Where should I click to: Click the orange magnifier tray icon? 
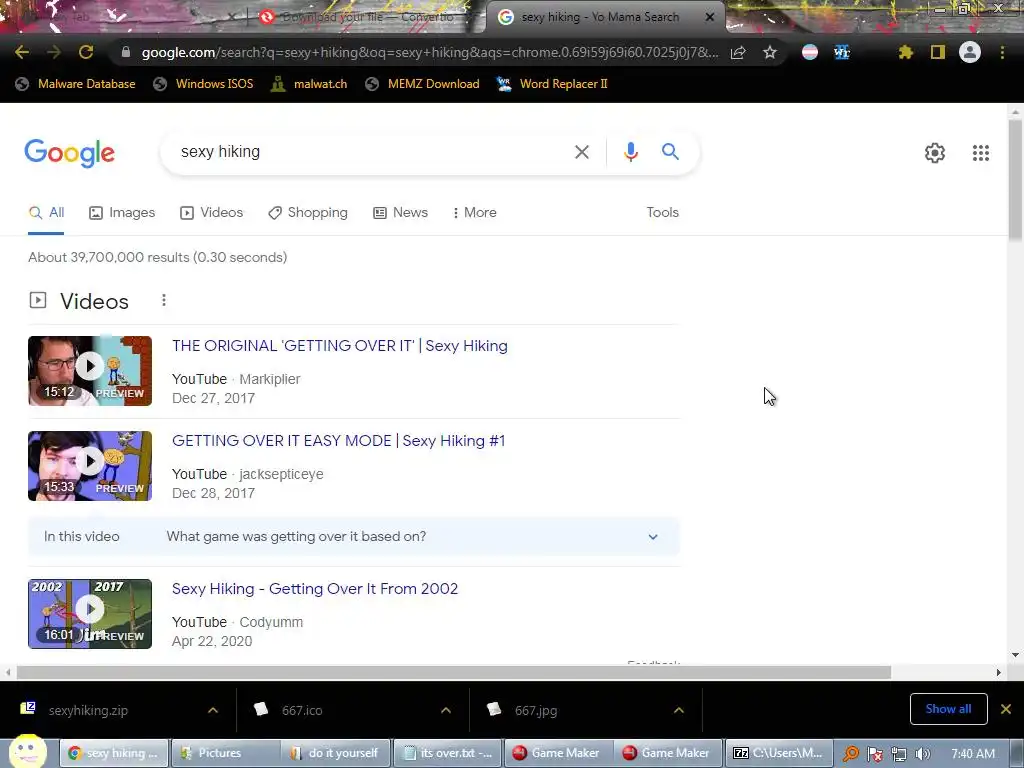tap(850, 754)
